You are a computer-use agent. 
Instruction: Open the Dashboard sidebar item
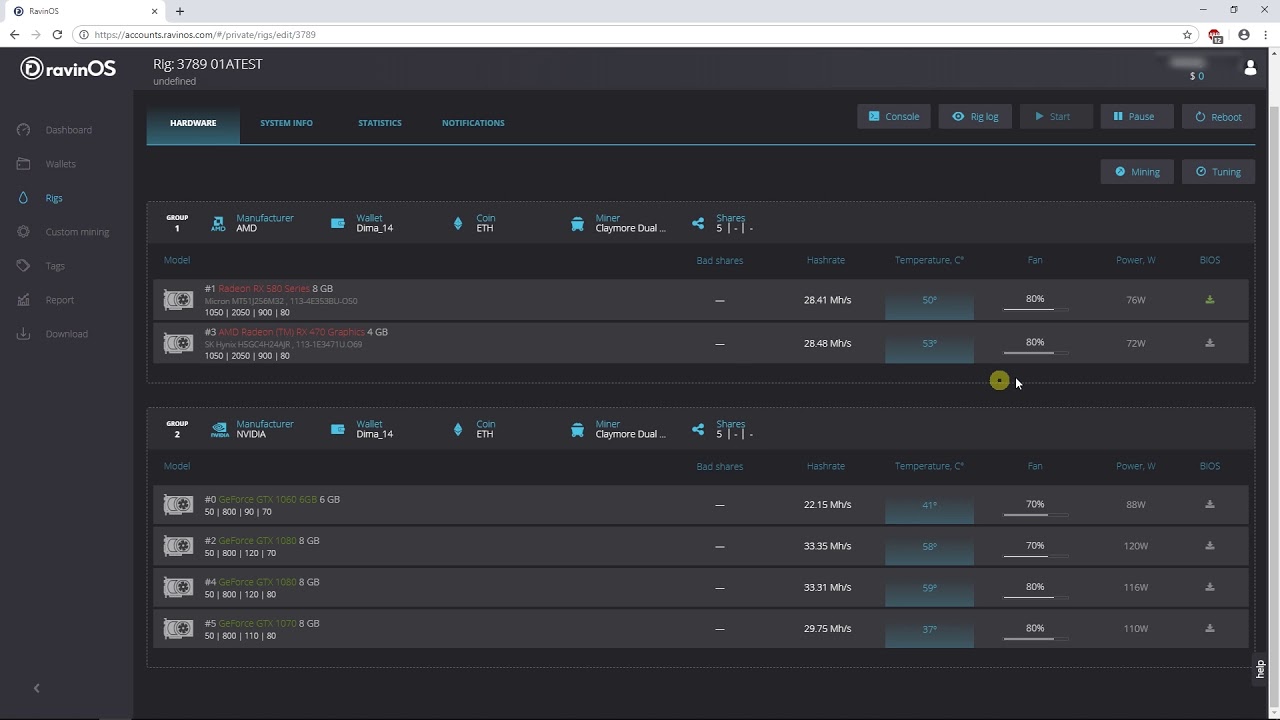[55, 130]
